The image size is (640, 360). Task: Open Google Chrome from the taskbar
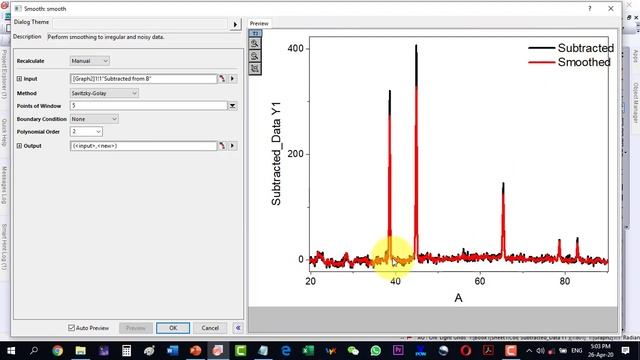coord(58,351)
